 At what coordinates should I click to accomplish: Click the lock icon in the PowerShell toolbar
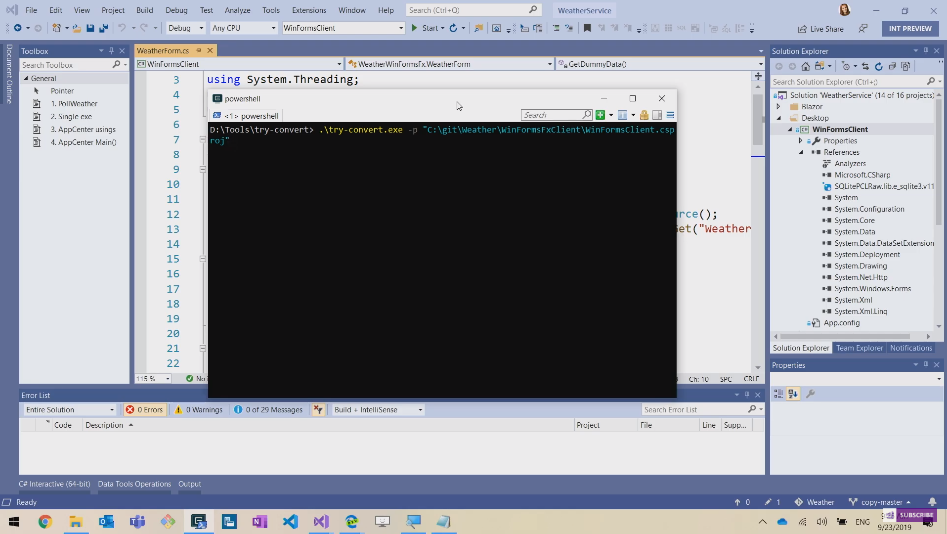coord(644,115)
